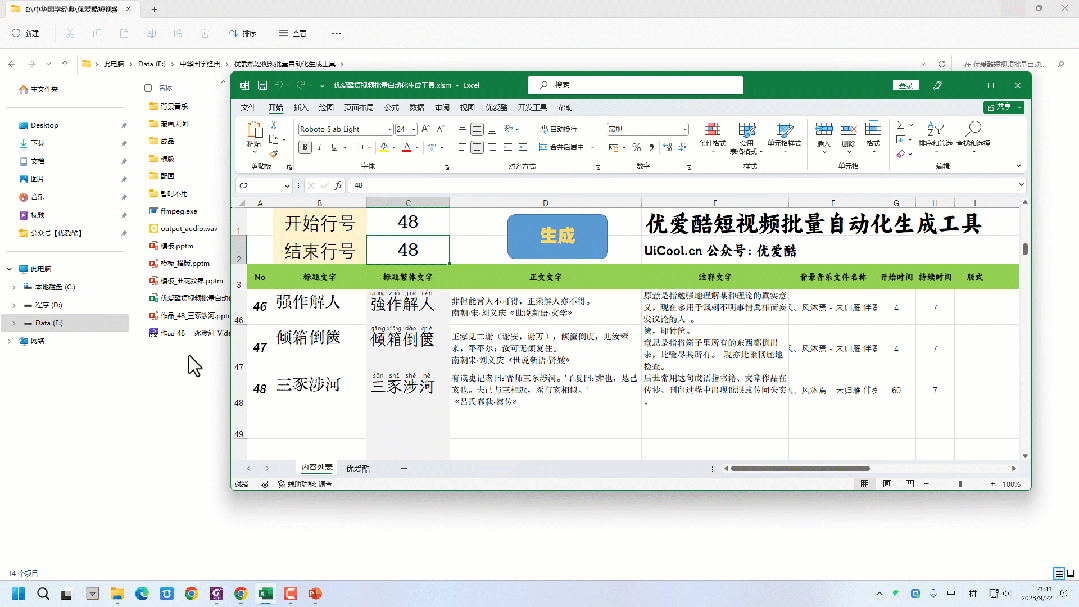Click the orientation text angle icon

pos(509,129)
